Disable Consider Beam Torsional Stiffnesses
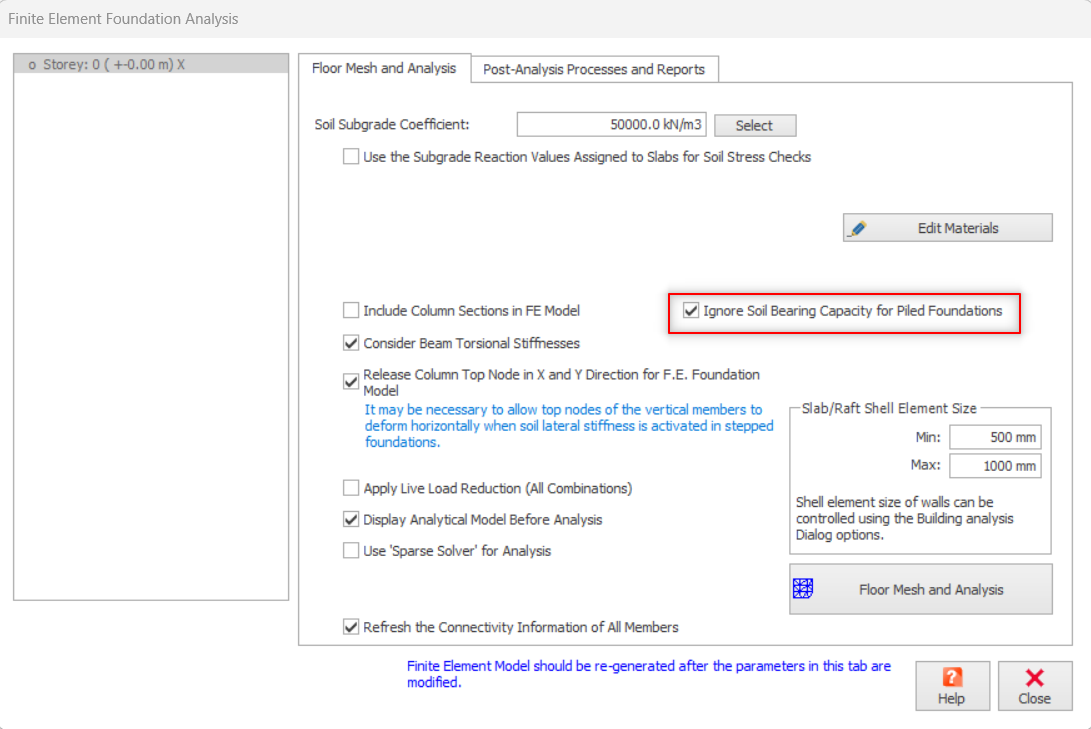This screenshot has height=729, width=1091. coord(351,343)
